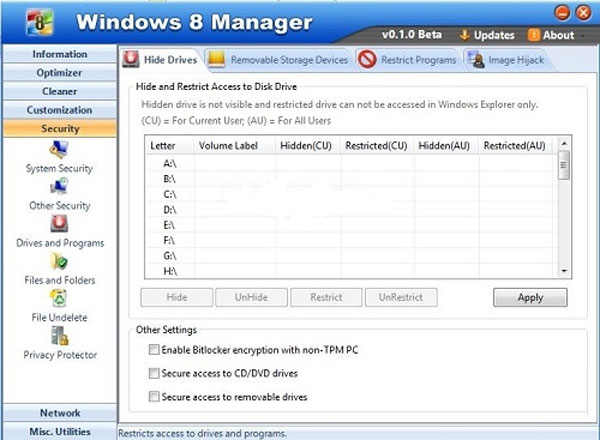Click the drive list scroll up arrow
The image size is (600, 440).
click(564, 143)
